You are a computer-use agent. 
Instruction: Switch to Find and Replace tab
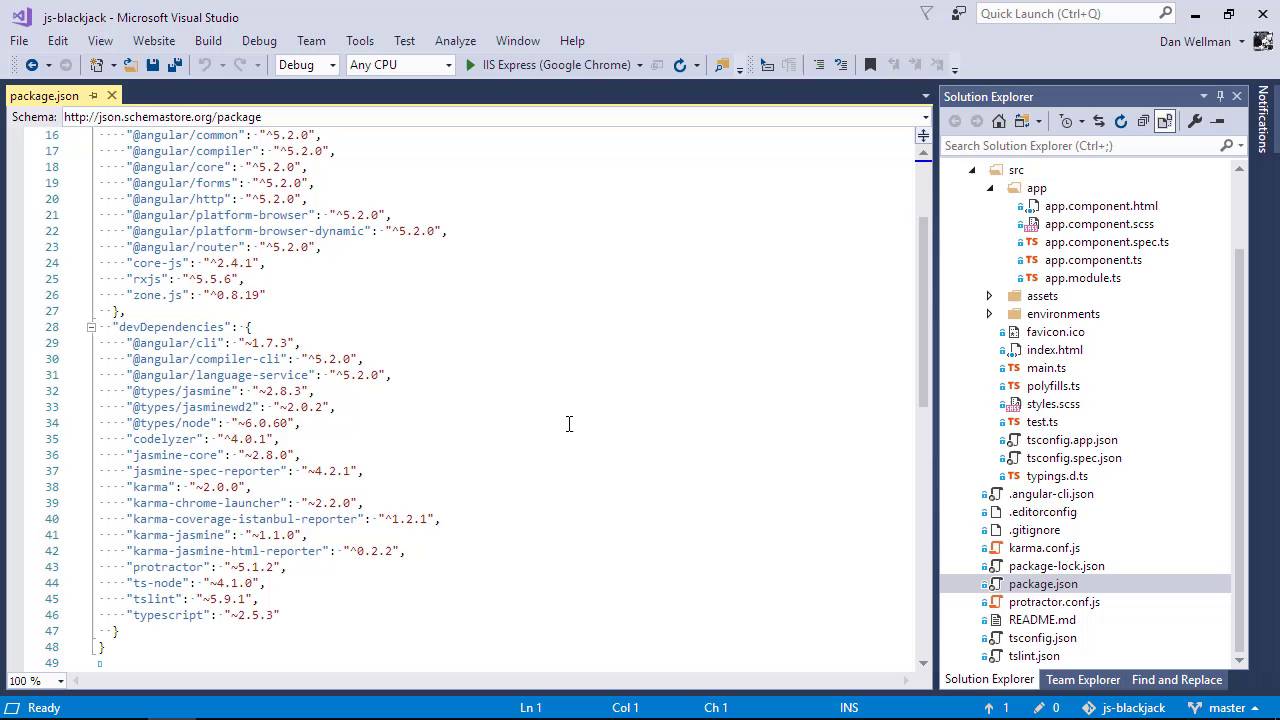[1177, 680]
